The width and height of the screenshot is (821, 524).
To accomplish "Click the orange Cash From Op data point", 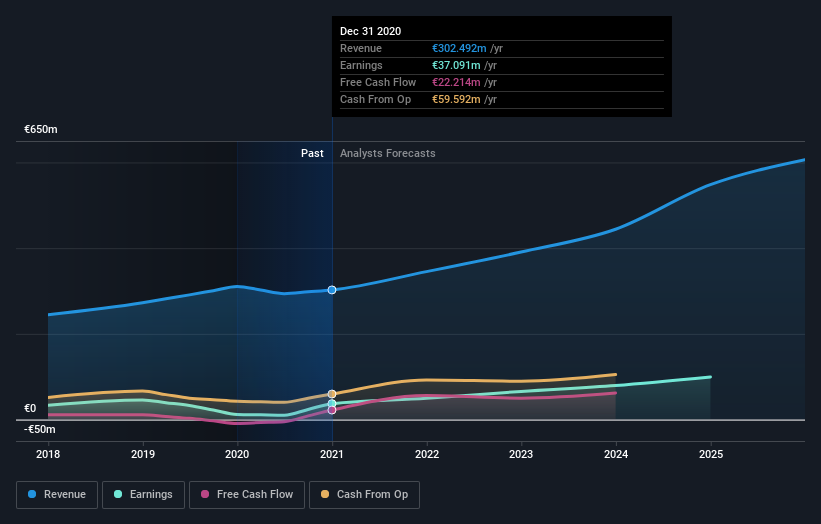I will (x=332, y=394).
